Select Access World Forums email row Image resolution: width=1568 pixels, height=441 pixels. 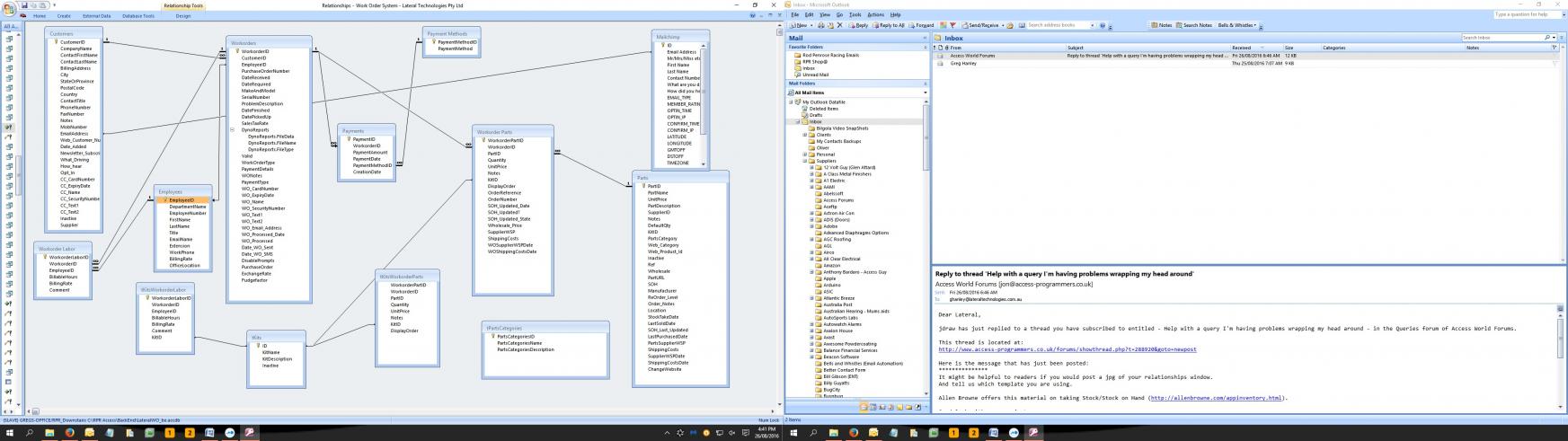[1245, 56]
